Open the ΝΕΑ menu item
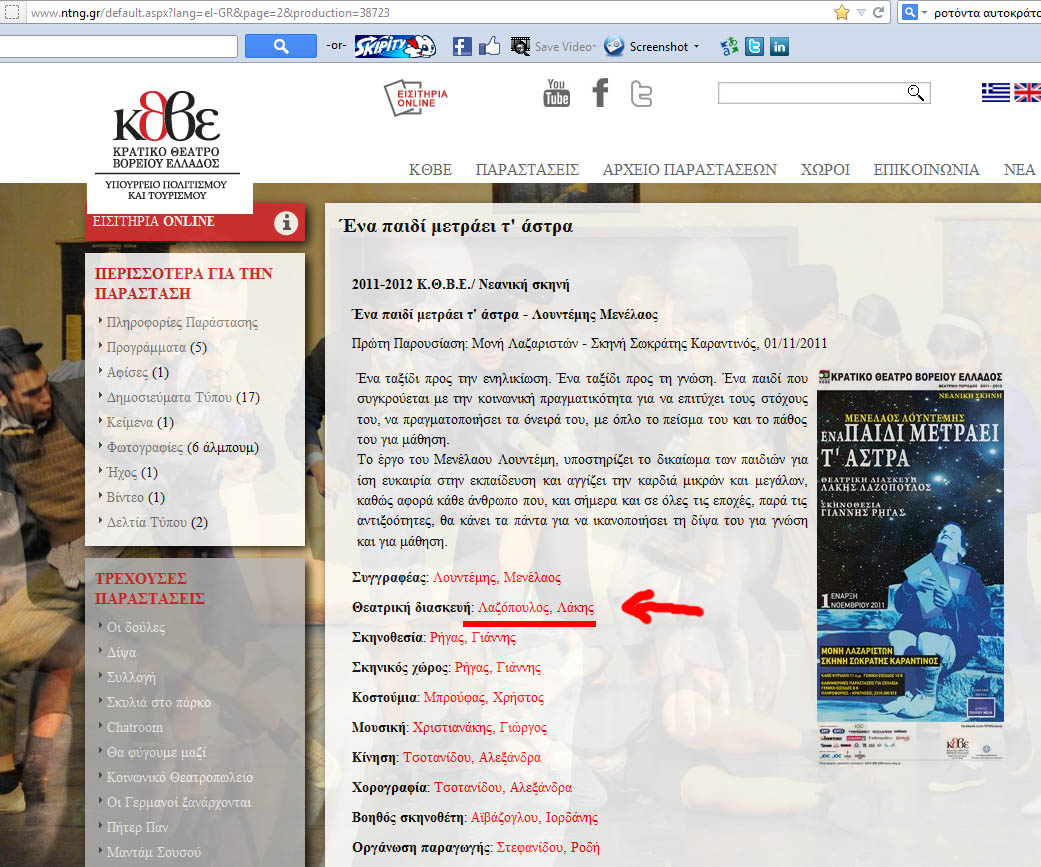 (x=1019, y=170)
